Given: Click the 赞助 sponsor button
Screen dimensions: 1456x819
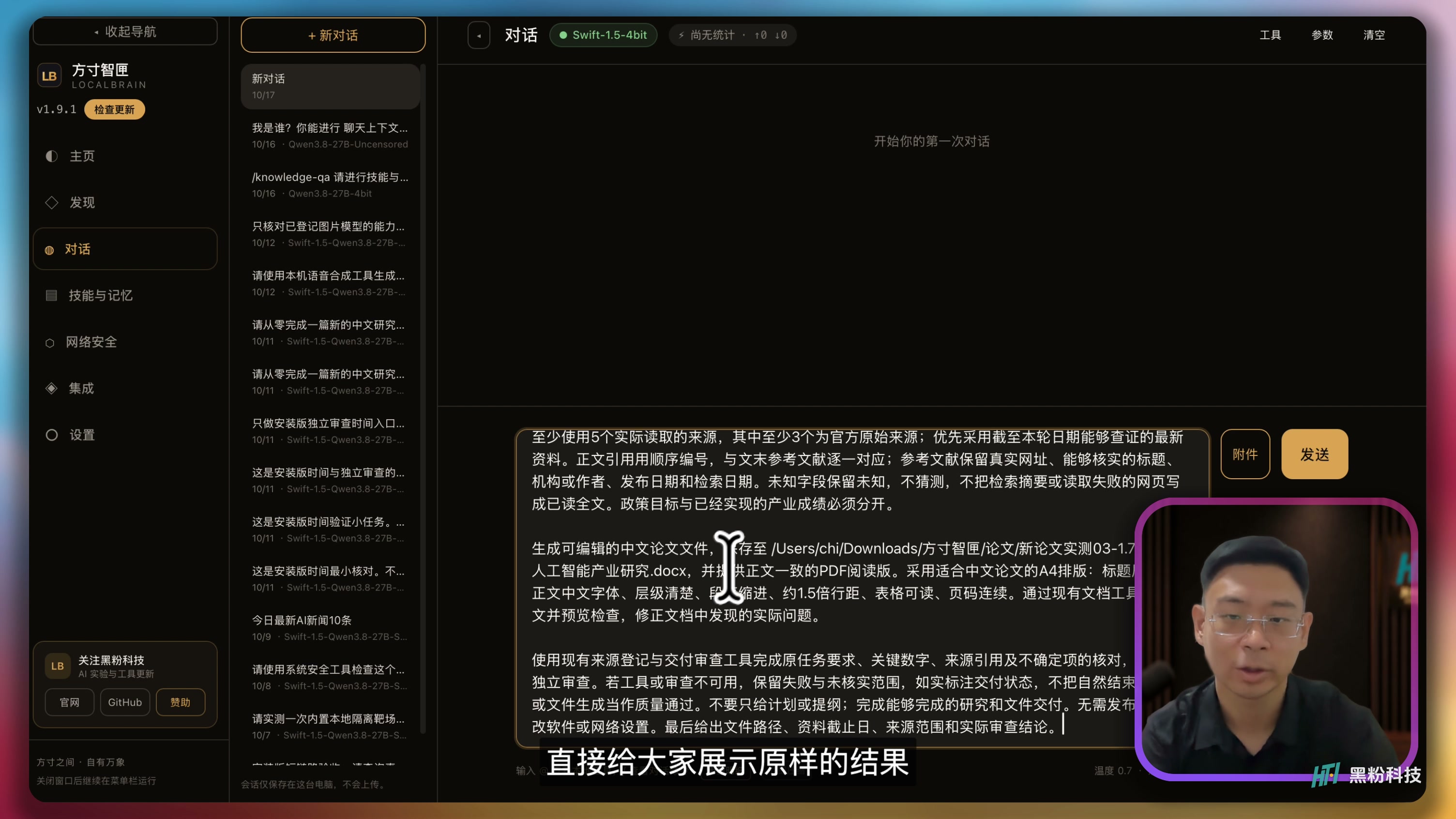Looking at the screenshot, I should pos(180,702).
